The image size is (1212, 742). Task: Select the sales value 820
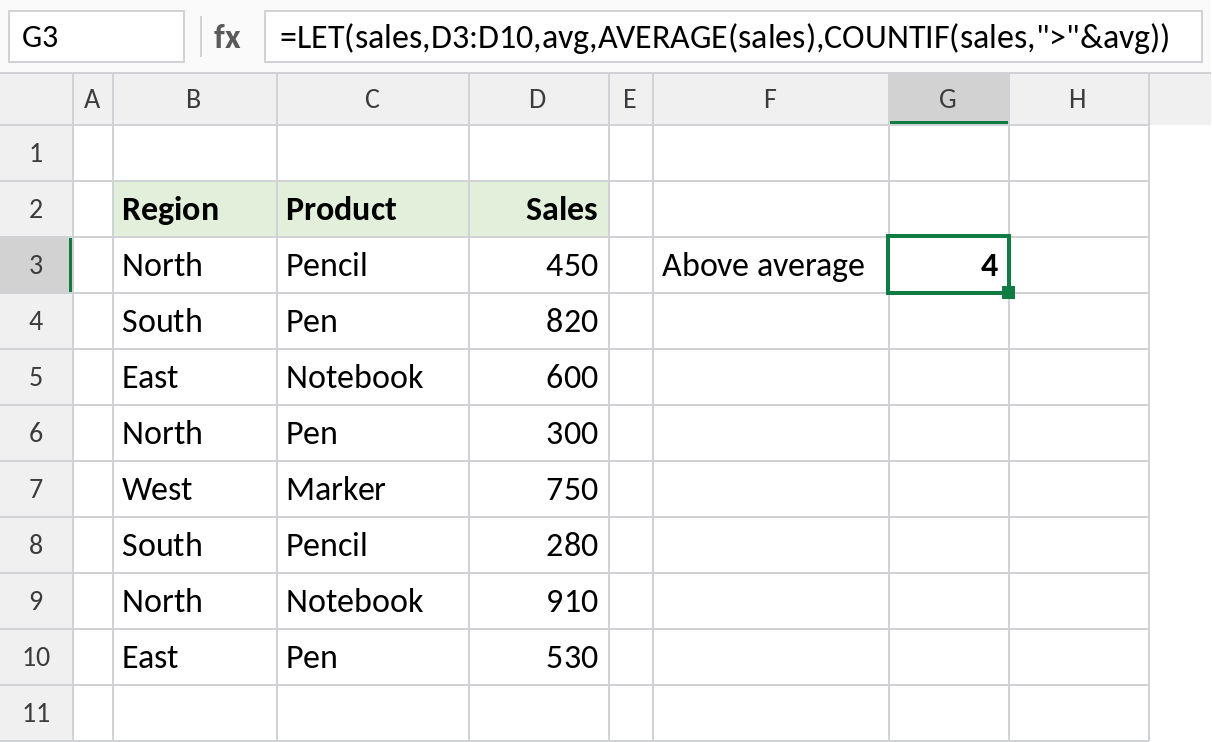tap(539, 321)
